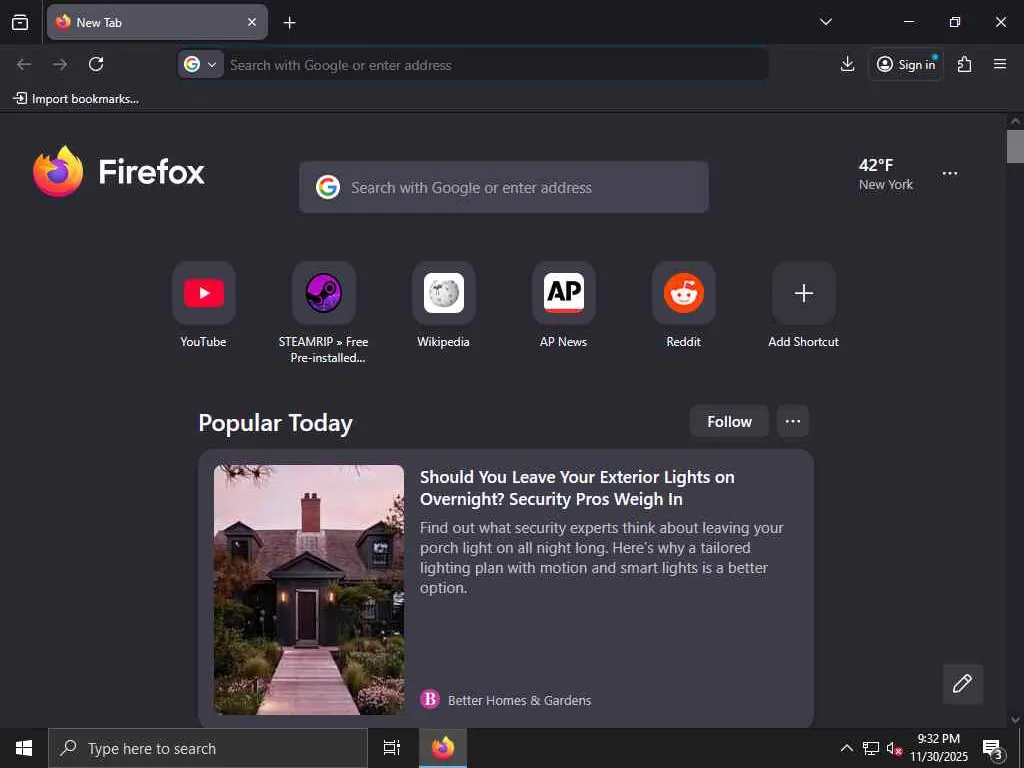Open the search engine selector dropdown in the address bar
The width and height of the screenshot is (1024, 768).
200,65
